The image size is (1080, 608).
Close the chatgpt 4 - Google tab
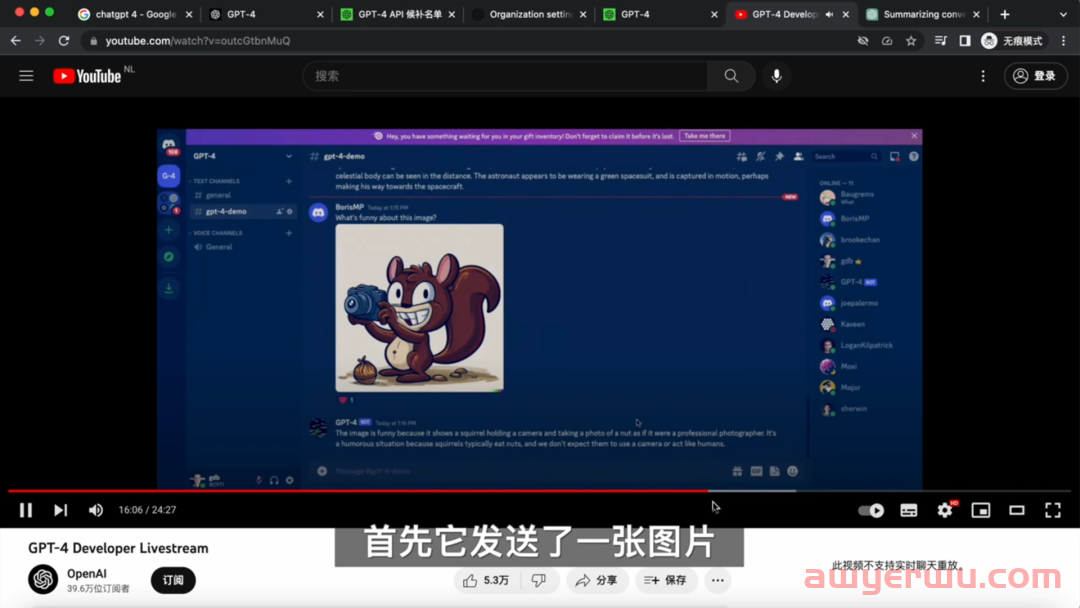point(189,14)
